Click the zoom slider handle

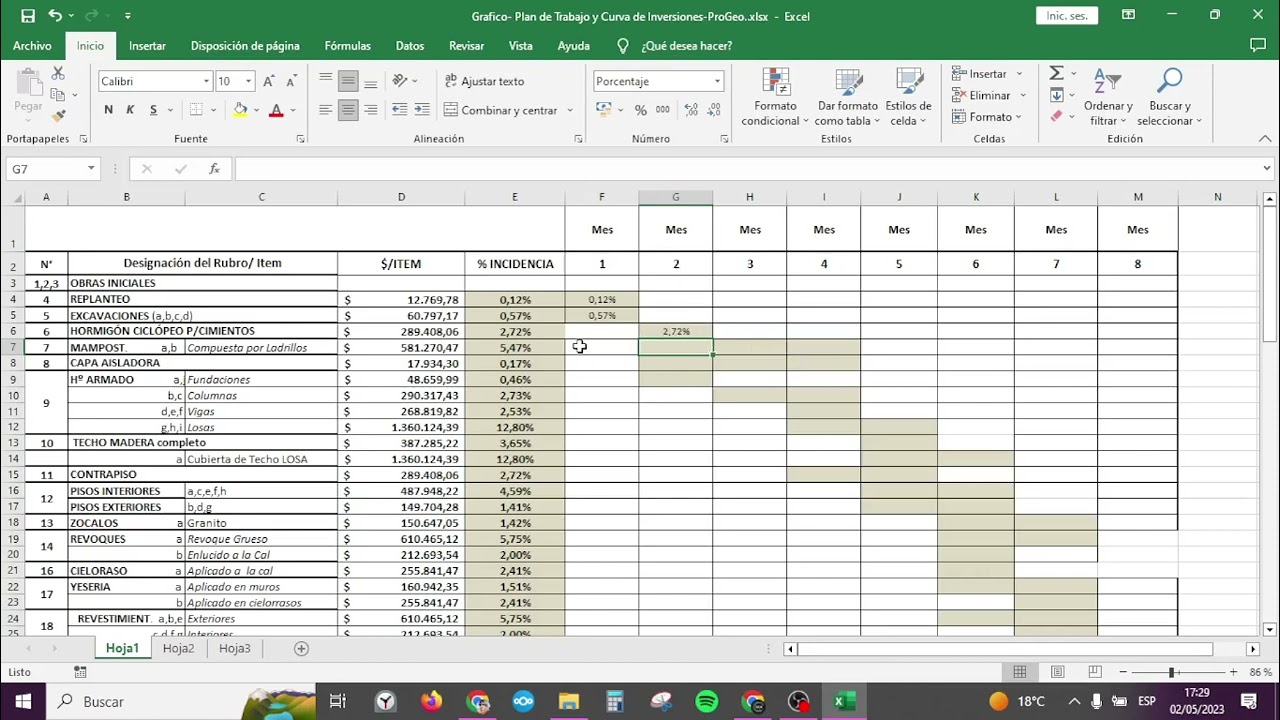[1171, 672]
